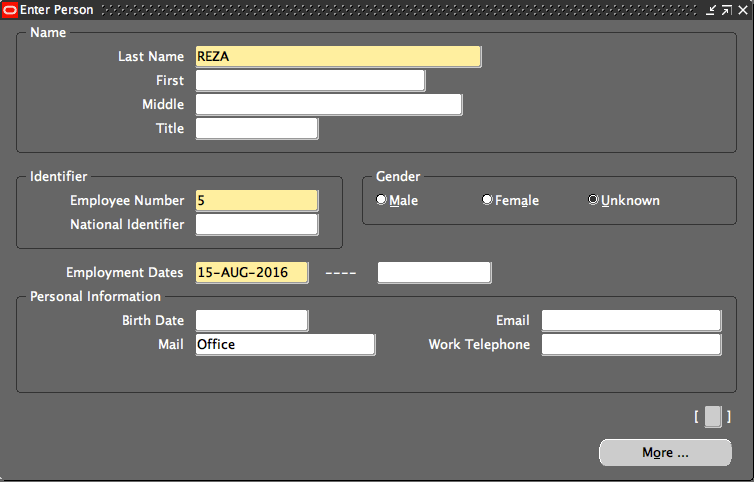Screen dimensions: 754x482
Task: Select the Male gender option
Action: [381, 200]
